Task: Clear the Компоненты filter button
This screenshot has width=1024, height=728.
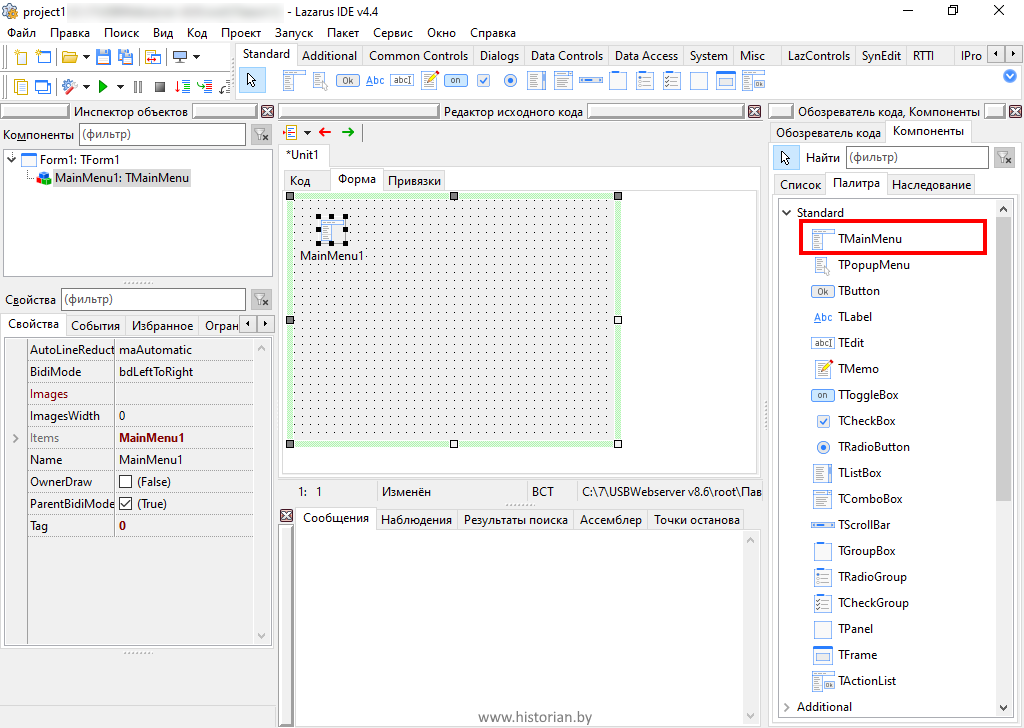Action: point(261,135)
